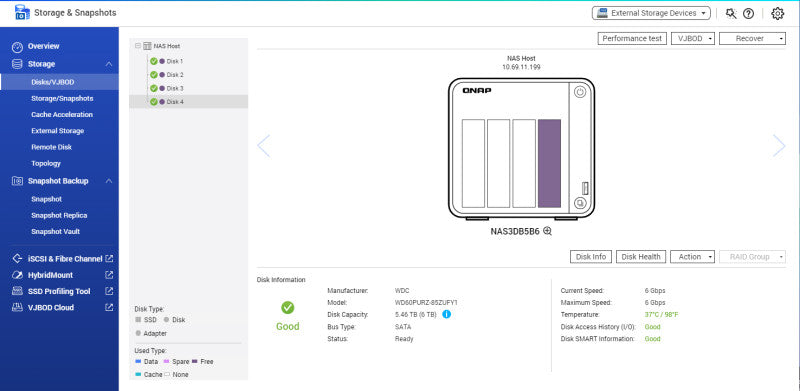Open the settings gear icon

tap(778, 13)
